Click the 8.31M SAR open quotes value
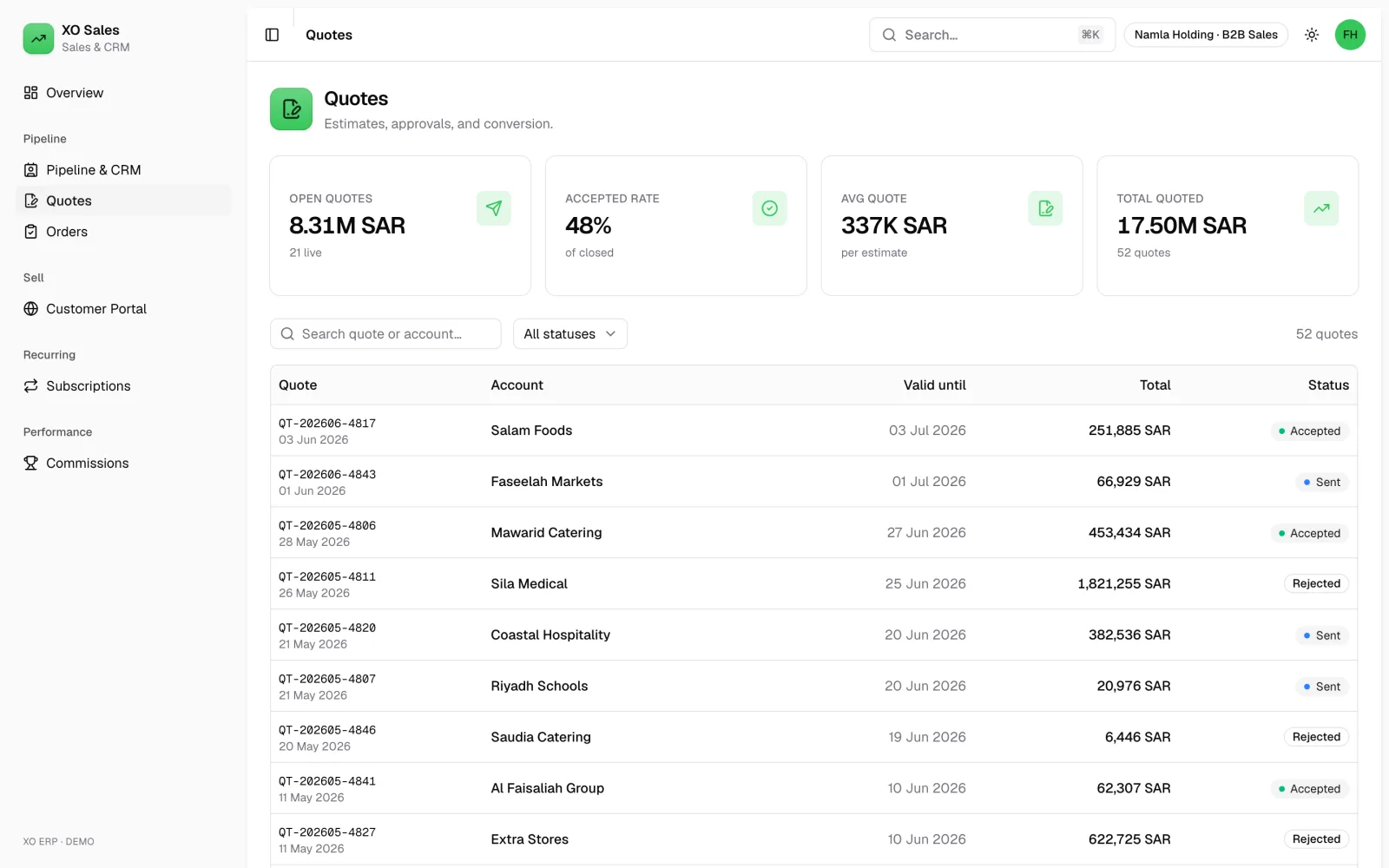 [x=347, y=226]
